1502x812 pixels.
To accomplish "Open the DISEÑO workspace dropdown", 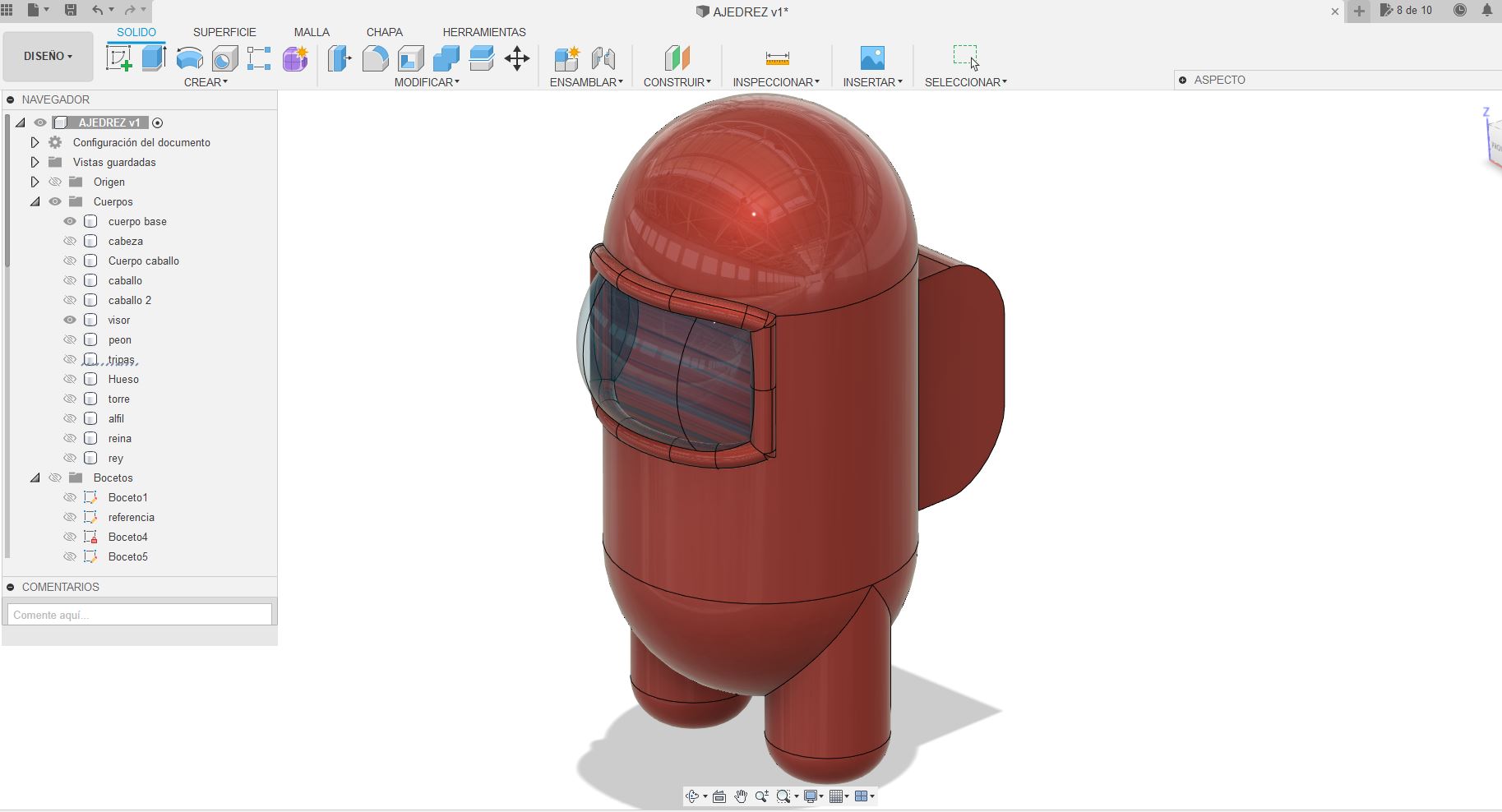I will click(48, 56).
